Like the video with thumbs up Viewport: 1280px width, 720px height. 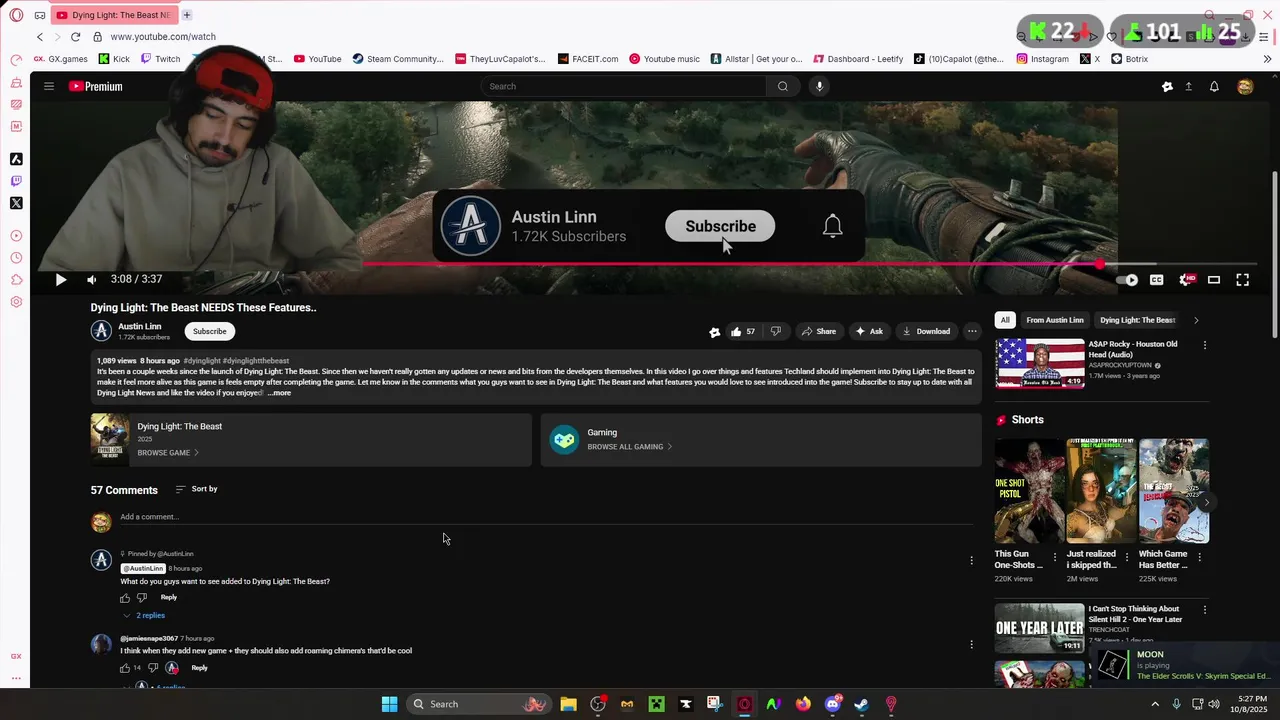(x=742, y=331)
